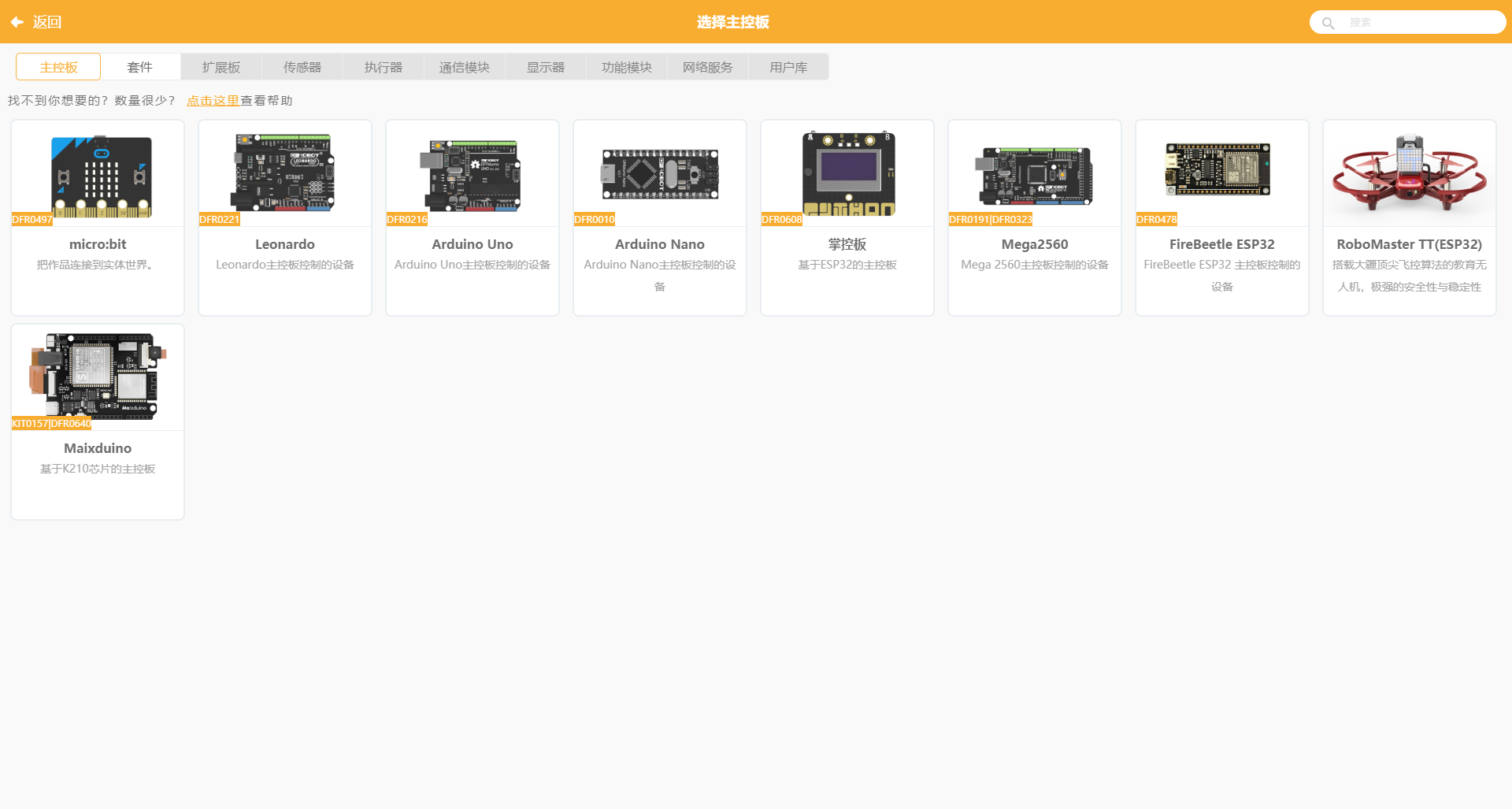Pick the Arduino Uno board image
Screen dimensions: 1512x809
(x=470, y=175)
